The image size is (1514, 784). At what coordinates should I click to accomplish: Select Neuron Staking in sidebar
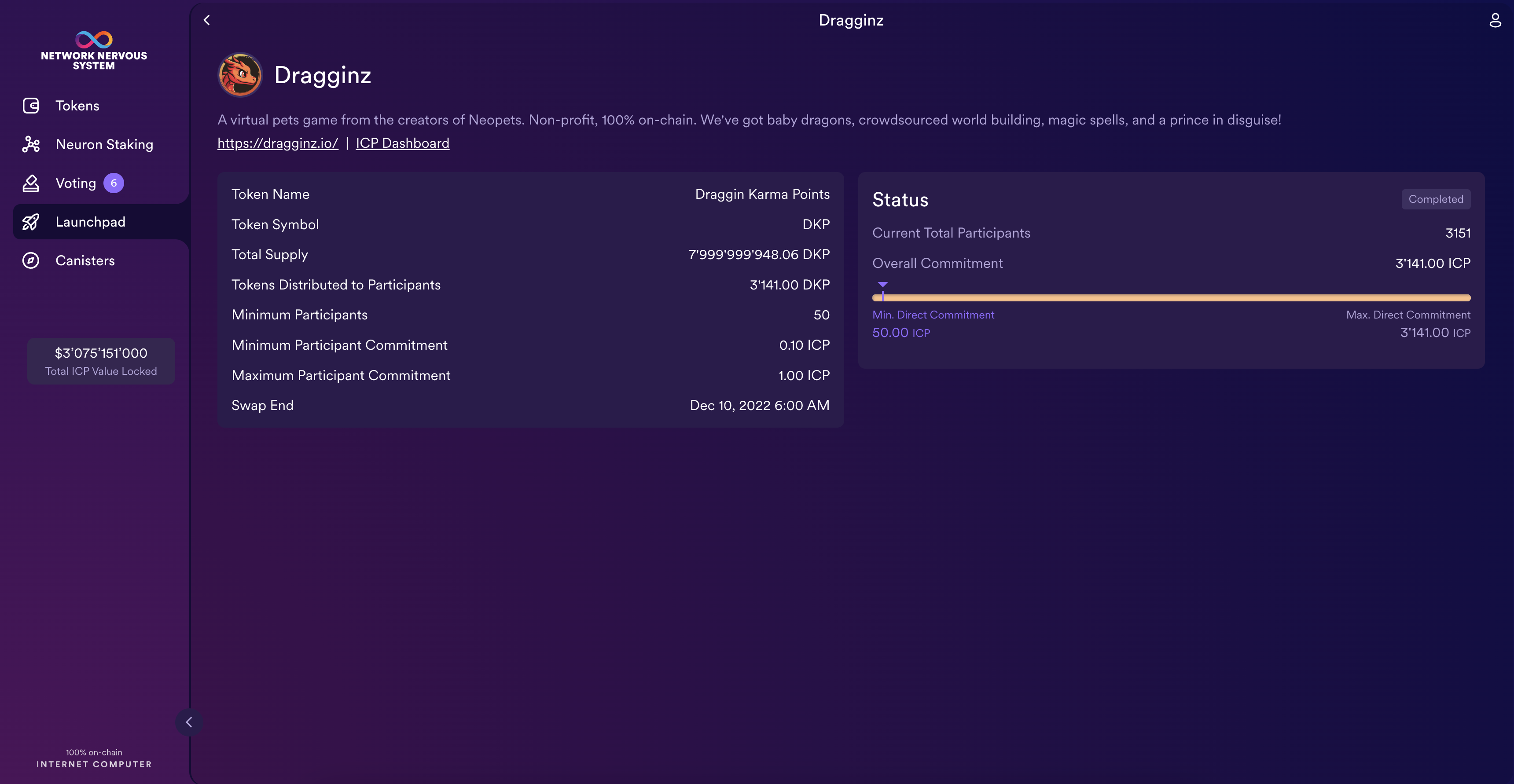click(104, 145)
